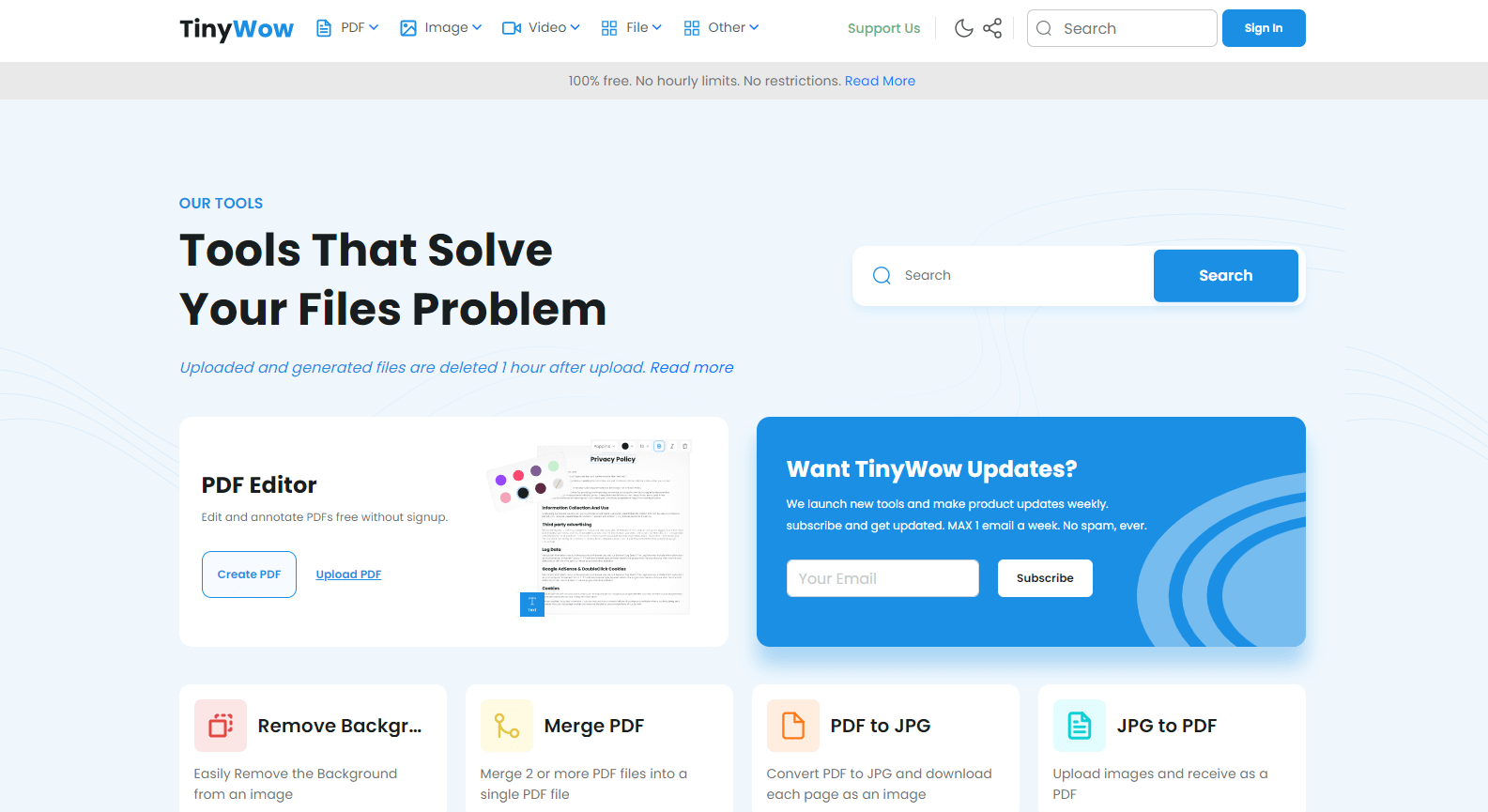The image size is (1488, 812).
Task: Click magnifier icon in header search box
Action: pyautogui.click(x=1044, y=28)
